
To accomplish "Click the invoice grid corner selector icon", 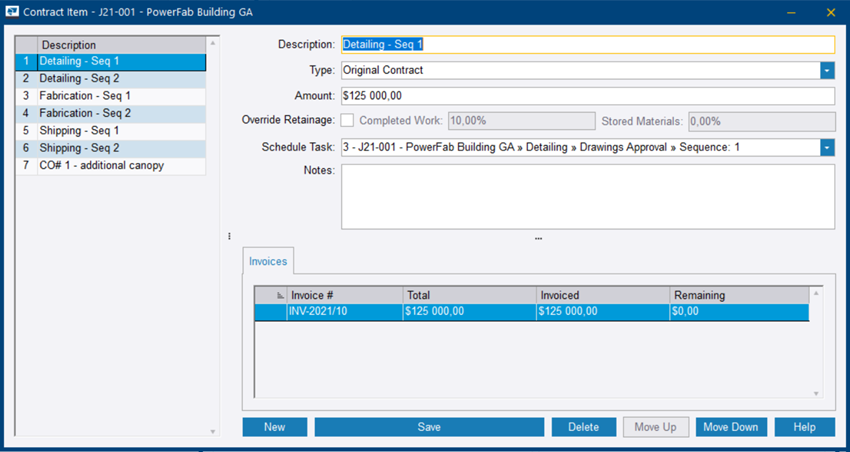I will 279,296.
